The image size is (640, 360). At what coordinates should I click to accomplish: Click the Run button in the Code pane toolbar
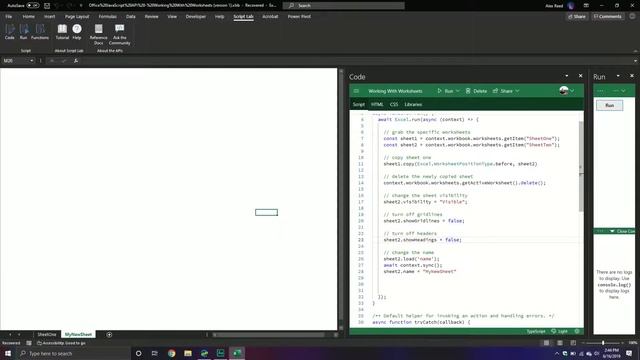click(x=445, y=91)
